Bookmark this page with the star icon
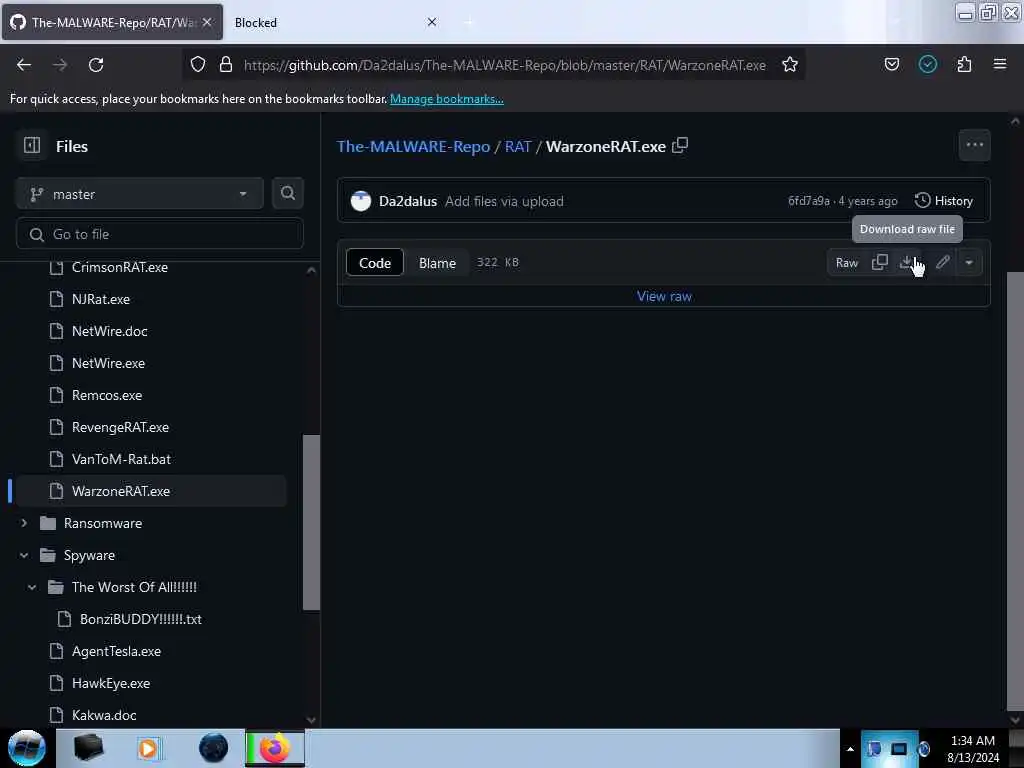This screenshot has height=768, width=1024. [x=790, y=65]
